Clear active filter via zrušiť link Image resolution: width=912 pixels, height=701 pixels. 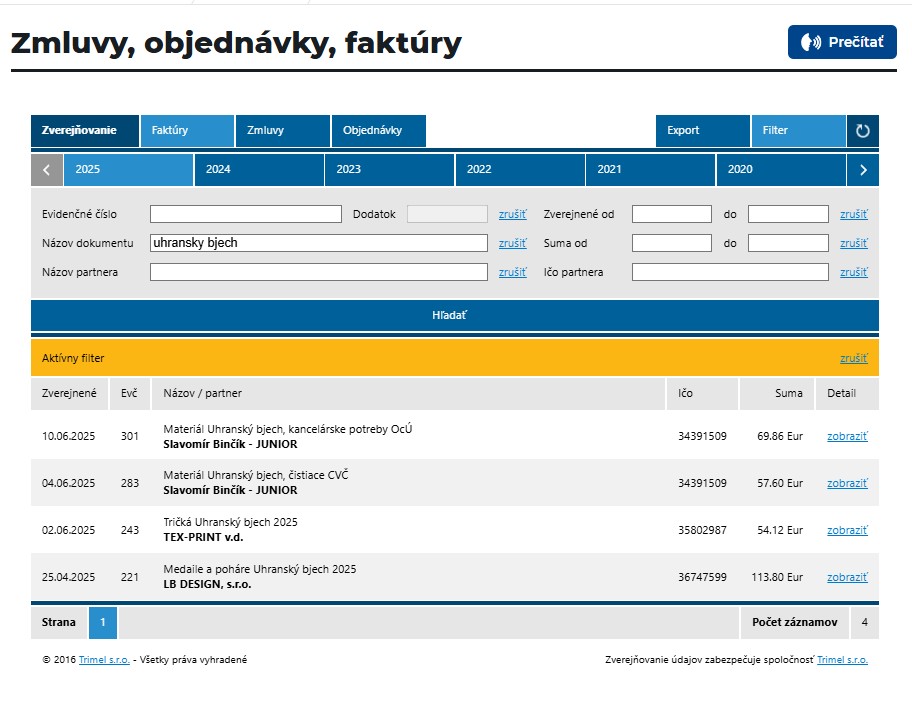(x=853, y=358)
